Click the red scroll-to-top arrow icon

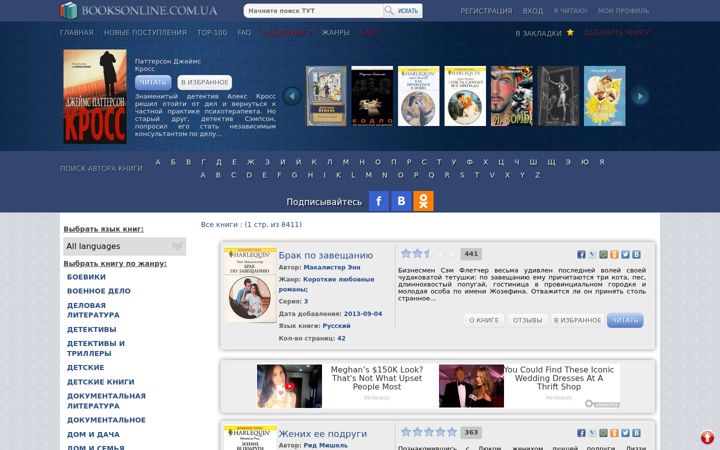tap(708, 438)
